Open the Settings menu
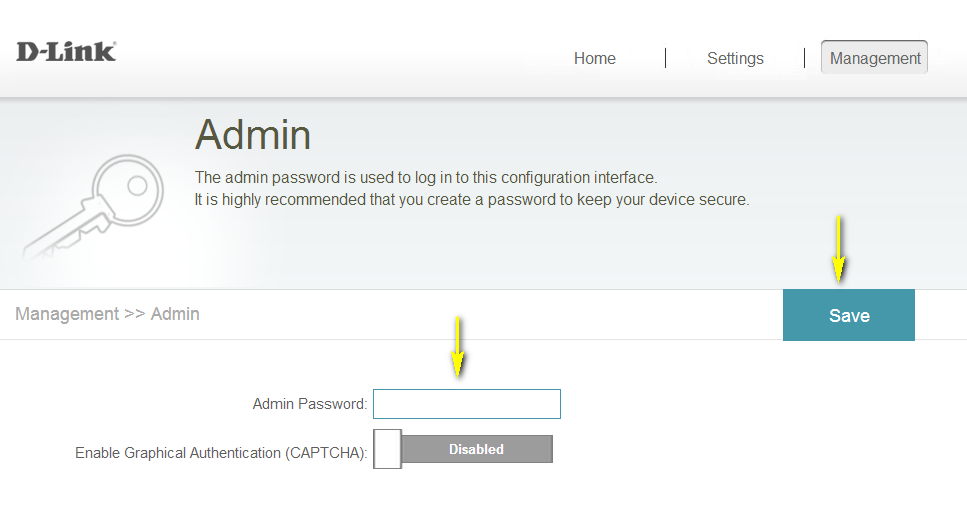967x511 pixels. pyautogui.click(x=735, y=58)
